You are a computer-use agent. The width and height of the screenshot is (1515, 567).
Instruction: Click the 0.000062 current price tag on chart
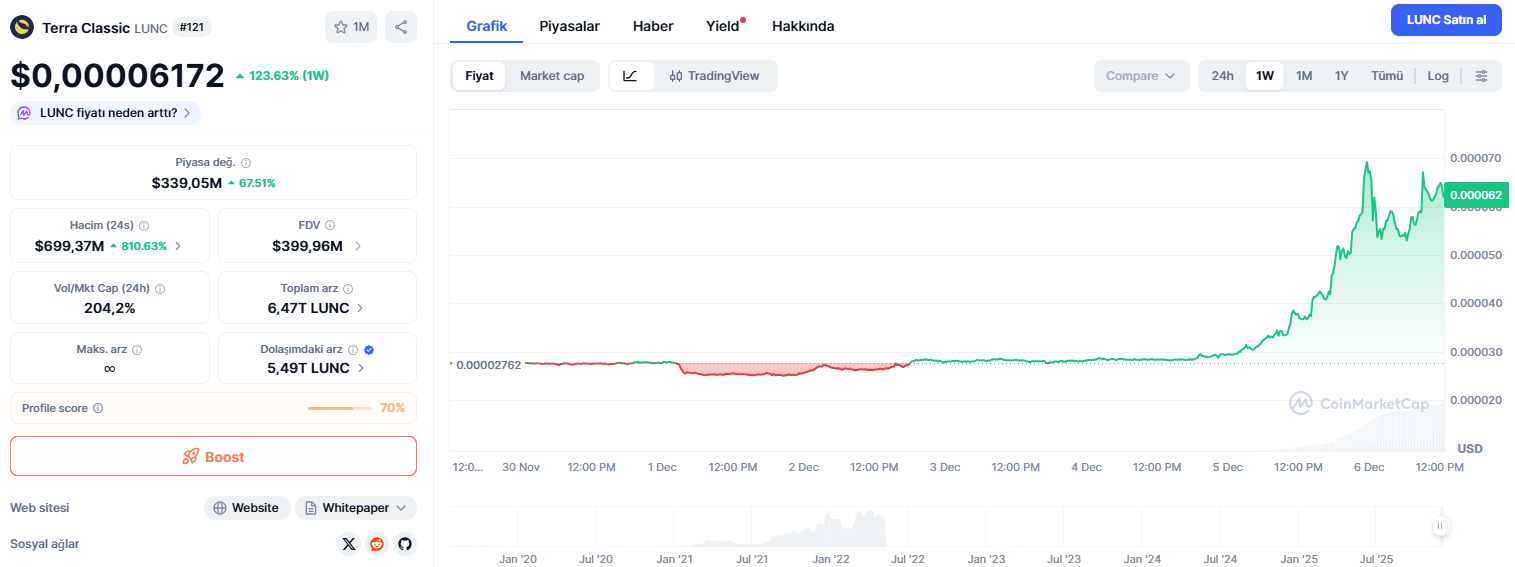pyautogui.click(x=1475, y=195)
